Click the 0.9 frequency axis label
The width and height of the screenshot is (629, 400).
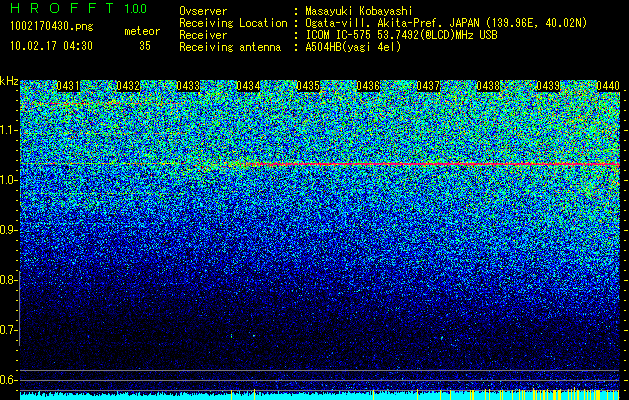click(x=8, y=230)
